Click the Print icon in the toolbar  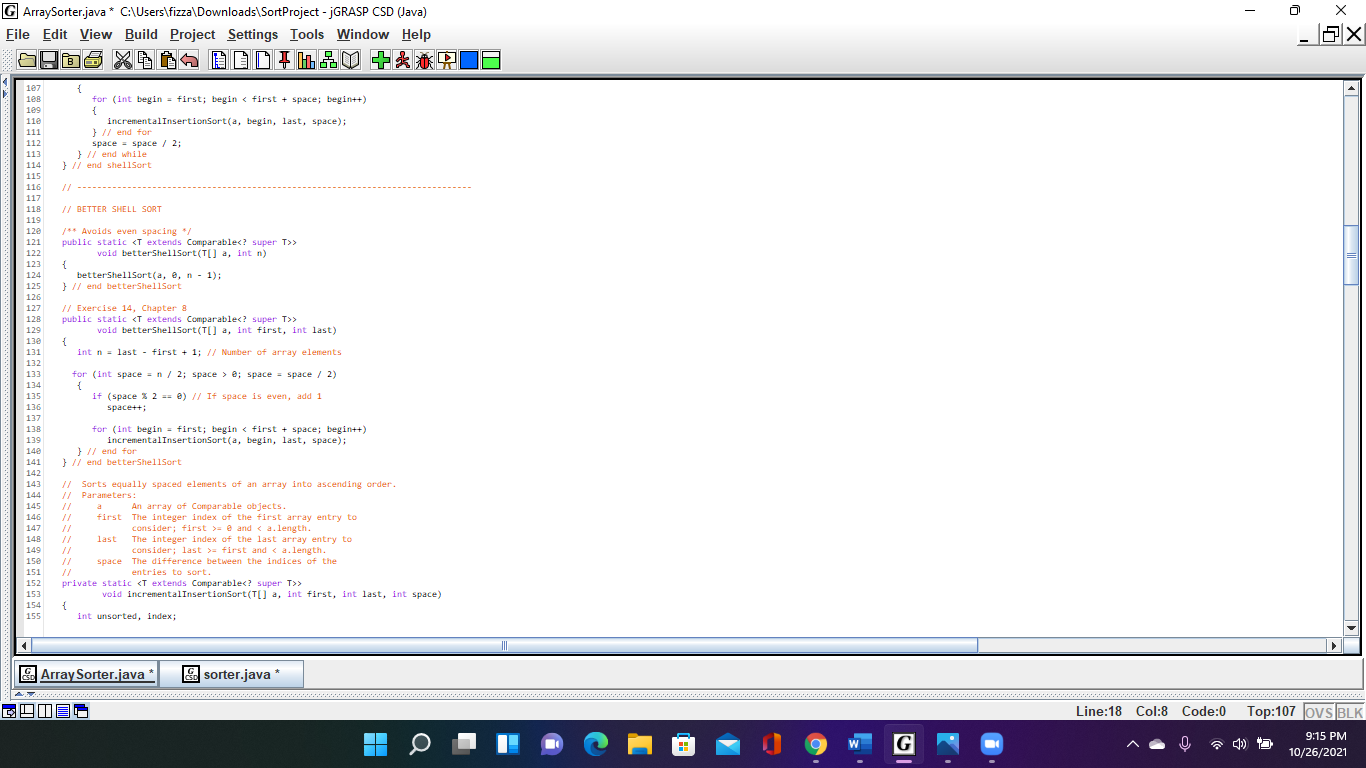(91, 60)
